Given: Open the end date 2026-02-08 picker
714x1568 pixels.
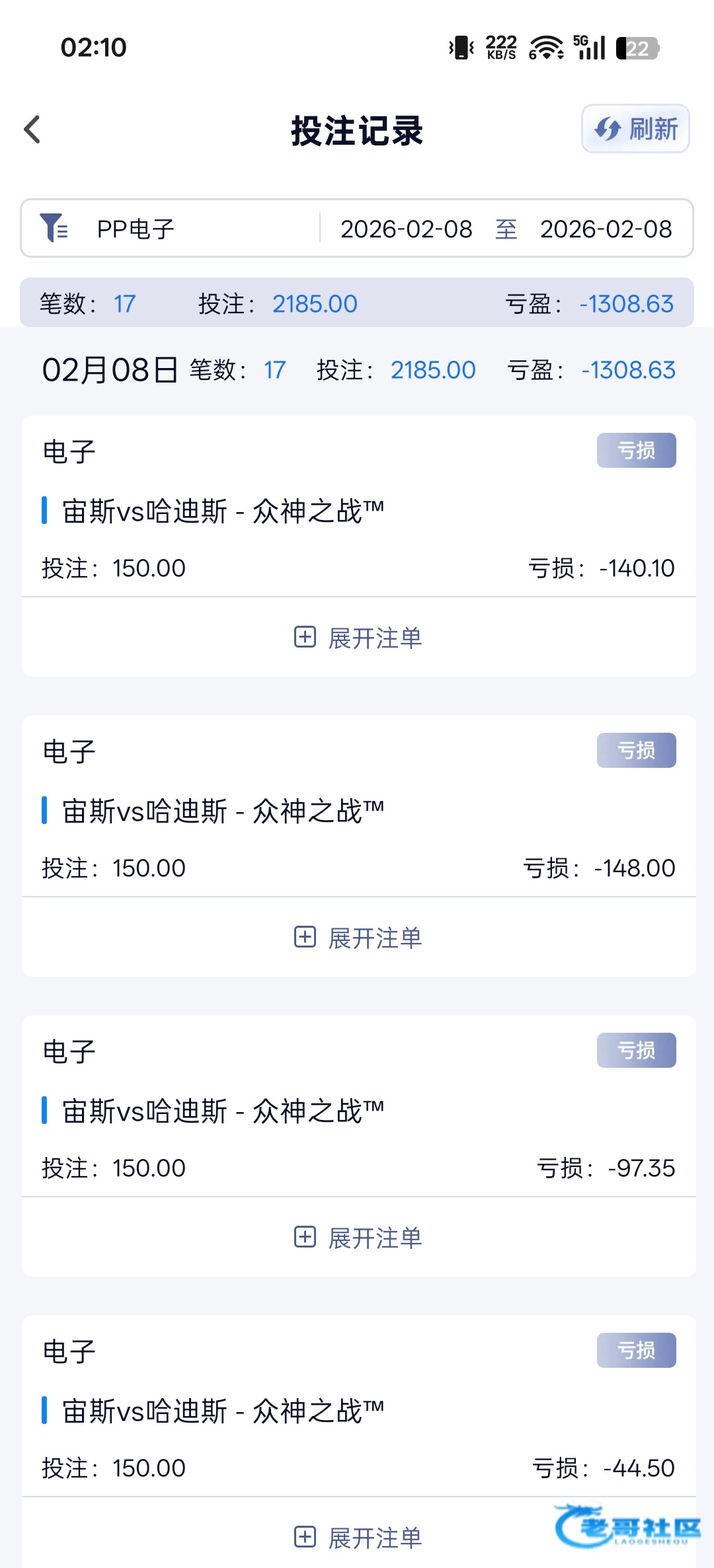Looking at the screenshot, I should click(x=606, y=229).
